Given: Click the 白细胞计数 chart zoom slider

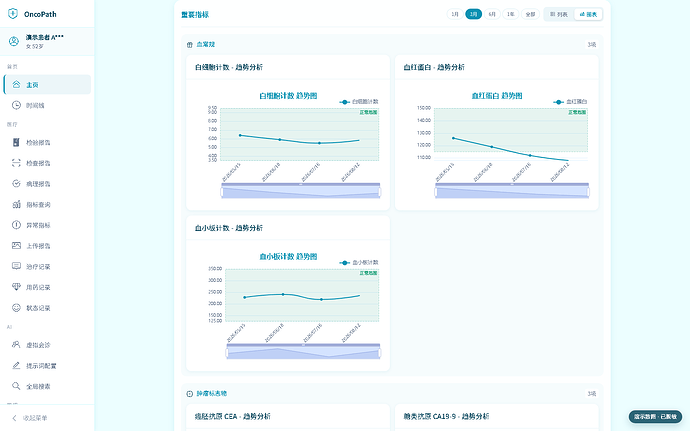Looking at the screenshot, I should [x=301, y=191].
